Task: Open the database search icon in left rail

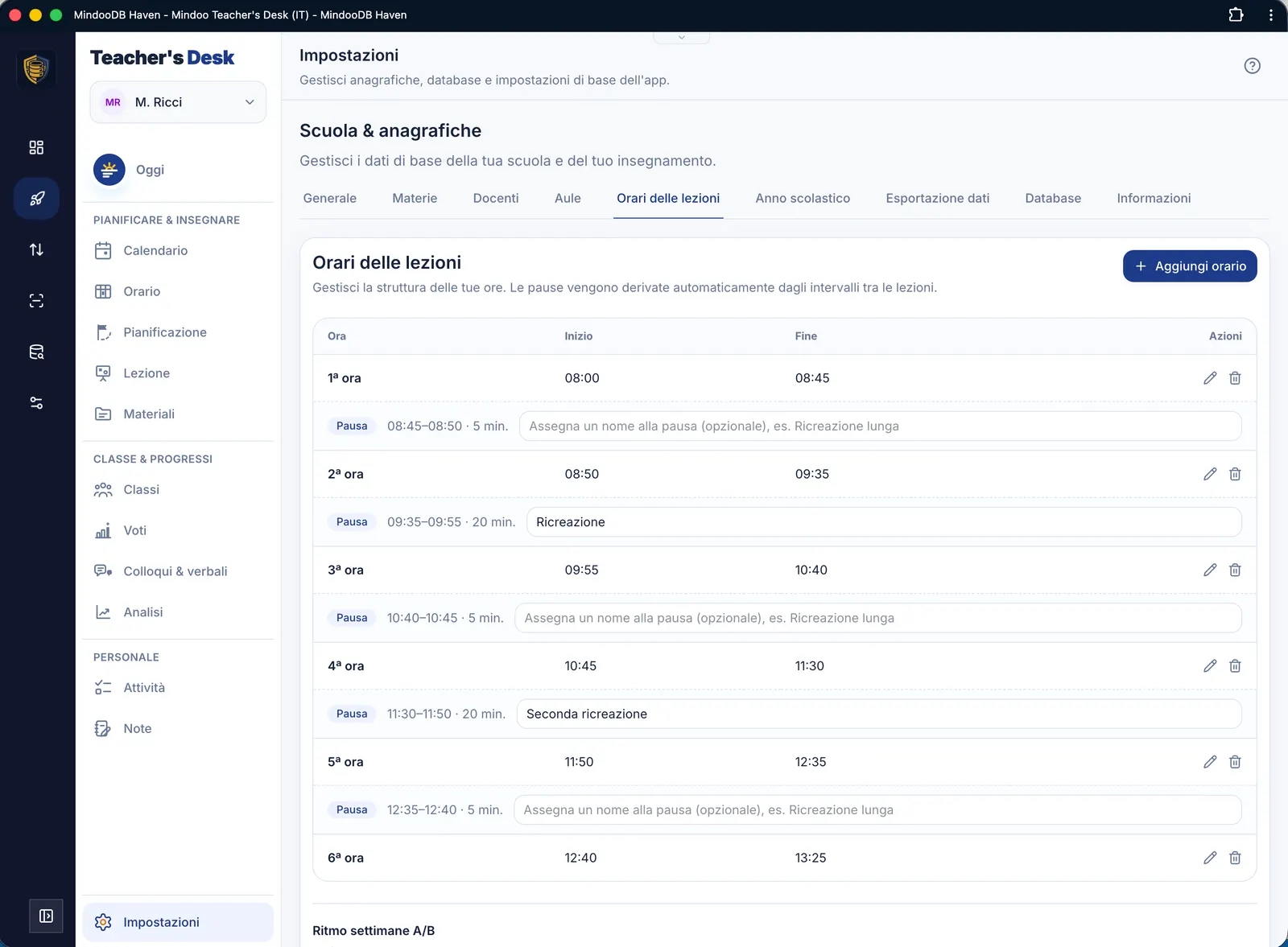Action: (36, 352)
